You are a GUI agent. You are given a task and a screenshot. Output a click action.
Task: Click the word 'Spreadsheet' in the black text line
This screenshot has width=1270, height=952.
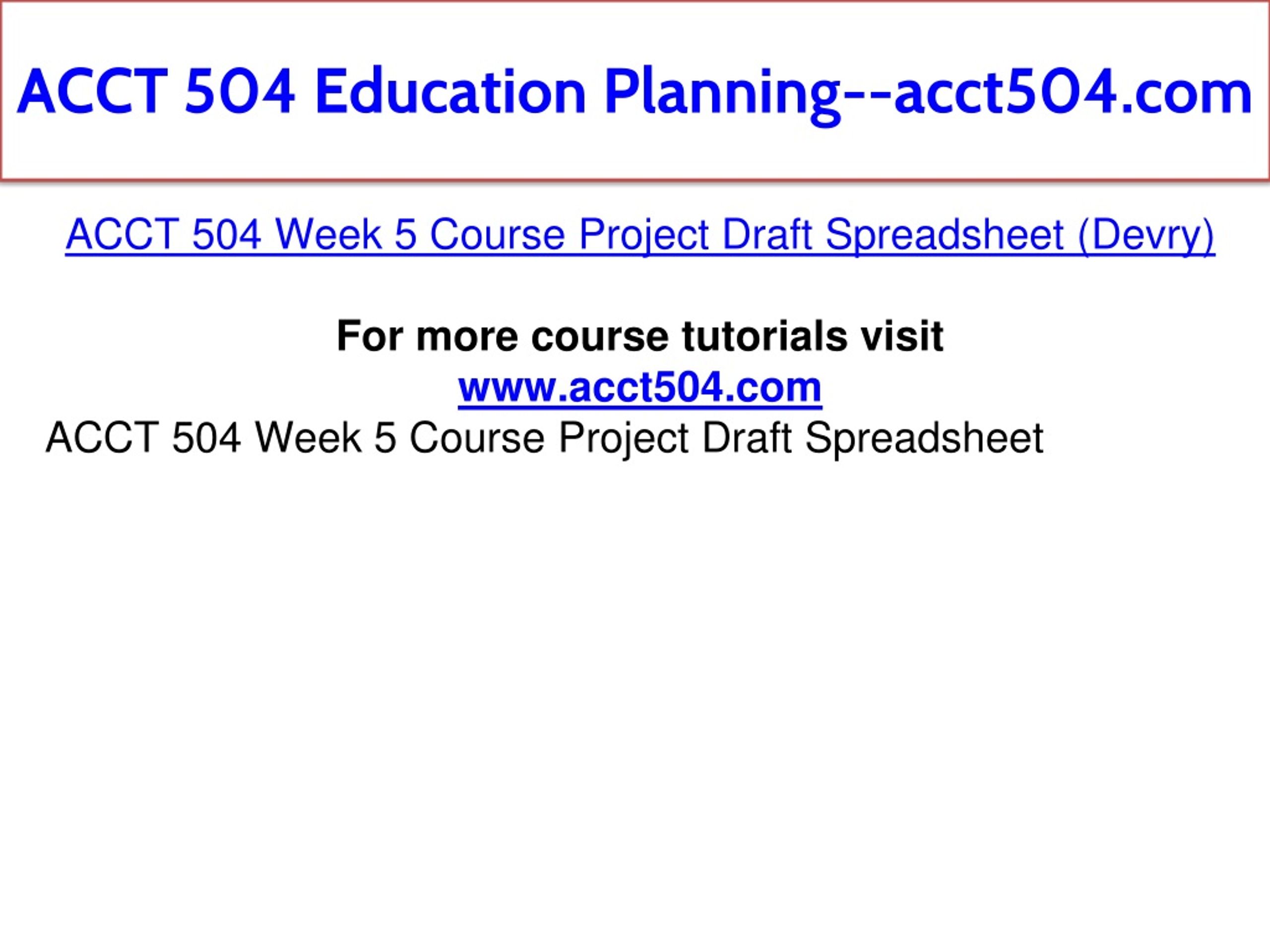tap(924, 438)
